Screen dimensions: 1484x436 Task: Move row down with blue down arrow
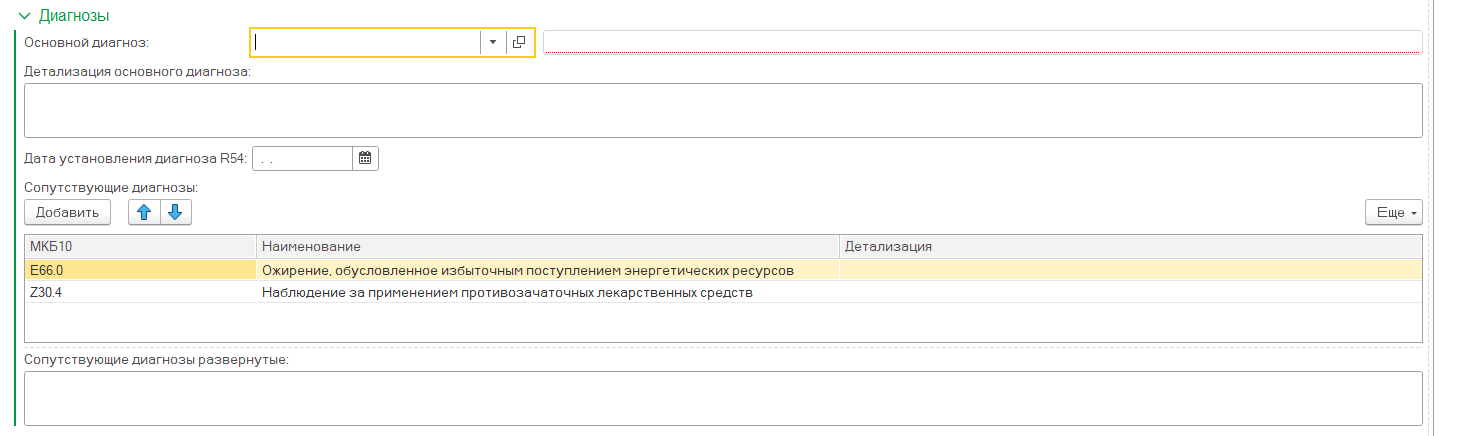[175, 212]
